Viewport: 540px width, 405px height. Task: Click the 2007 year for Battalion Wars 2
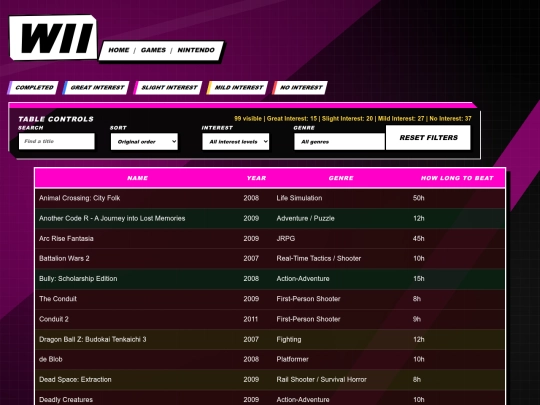[x=251, y=258]
